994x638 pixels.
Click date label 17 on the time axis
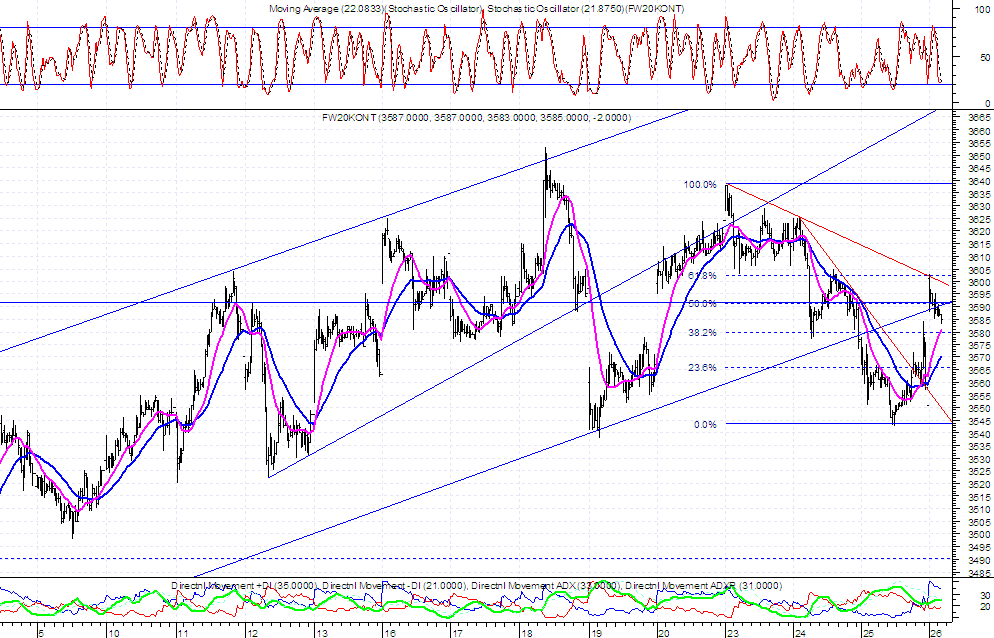pos(458,633)
